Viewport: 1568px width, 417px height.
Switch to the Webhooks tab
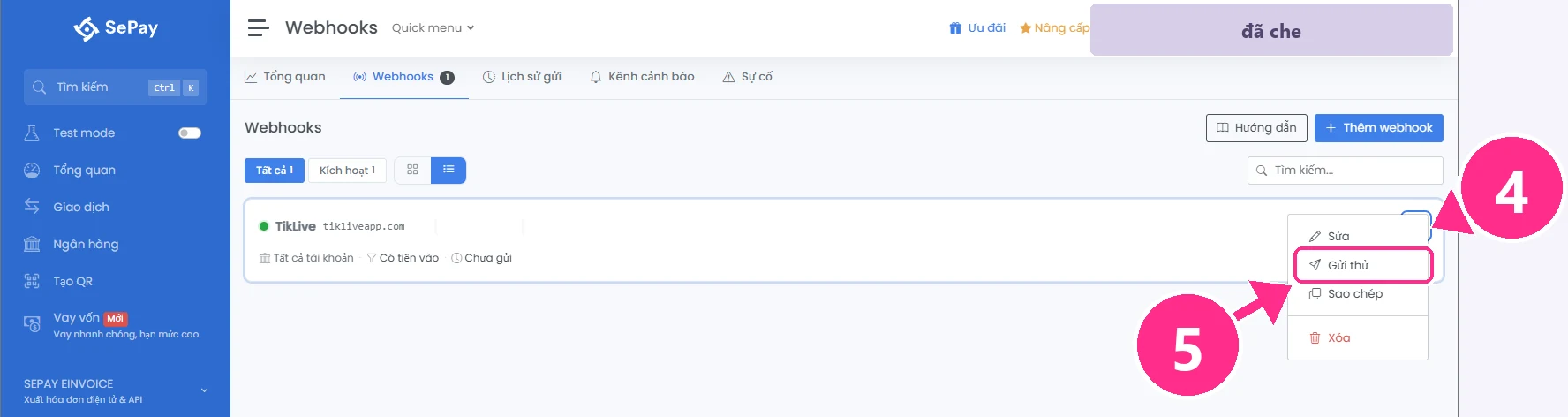tap(403, 77)
